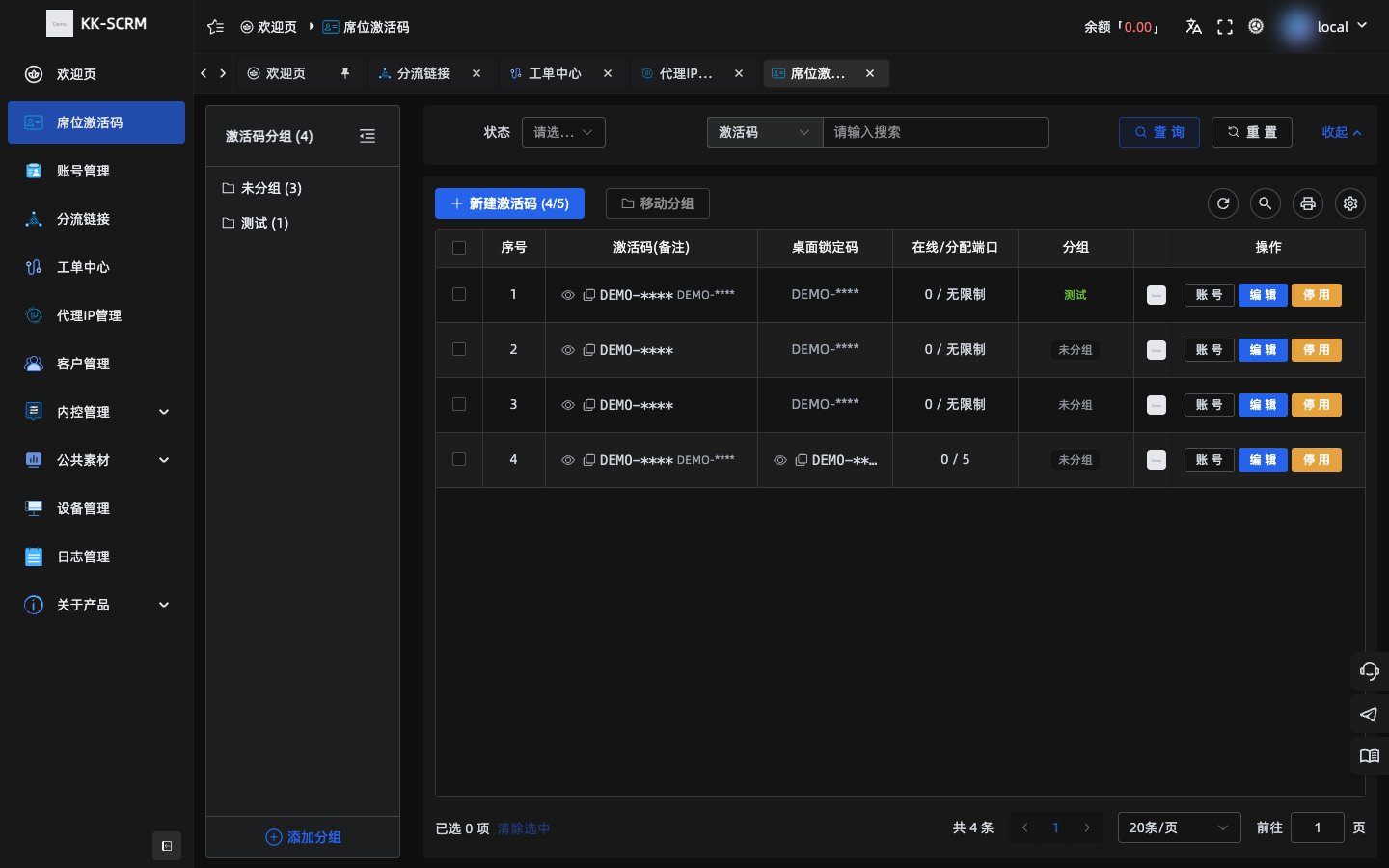1389x868 pixels.
Task: Click the 新建激活码 (4/5) button
Action: click(509, 203)
